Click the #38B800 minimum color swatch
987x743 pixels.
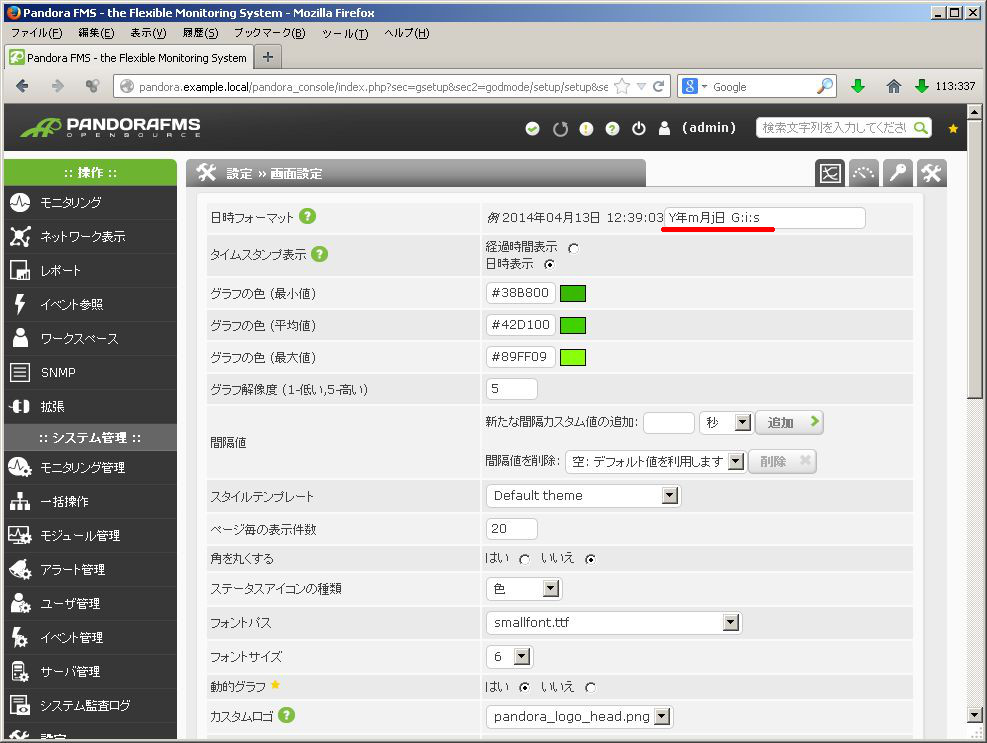pyautogui.click(x=573, y=293)
